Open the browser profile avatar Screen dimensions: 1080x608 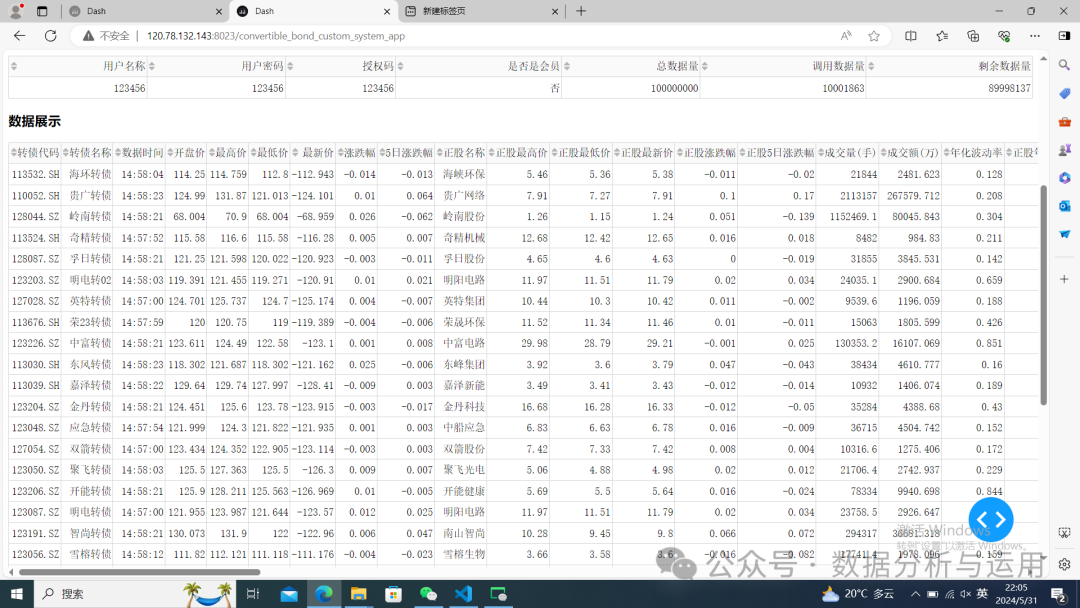(17, 11)
